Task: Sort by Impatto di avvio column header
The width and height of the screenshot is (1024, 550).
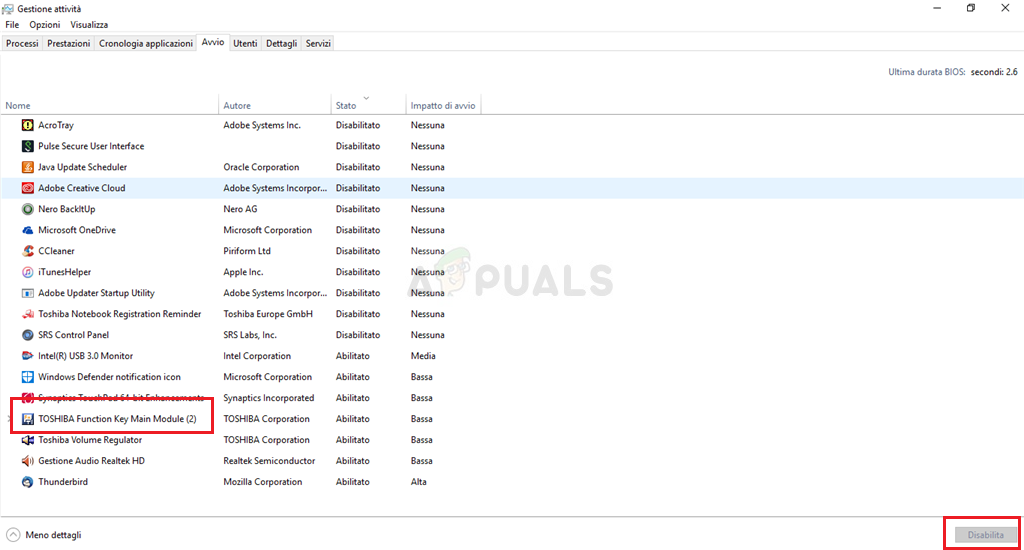Action: pyautogui.click(x=443, y=105)
